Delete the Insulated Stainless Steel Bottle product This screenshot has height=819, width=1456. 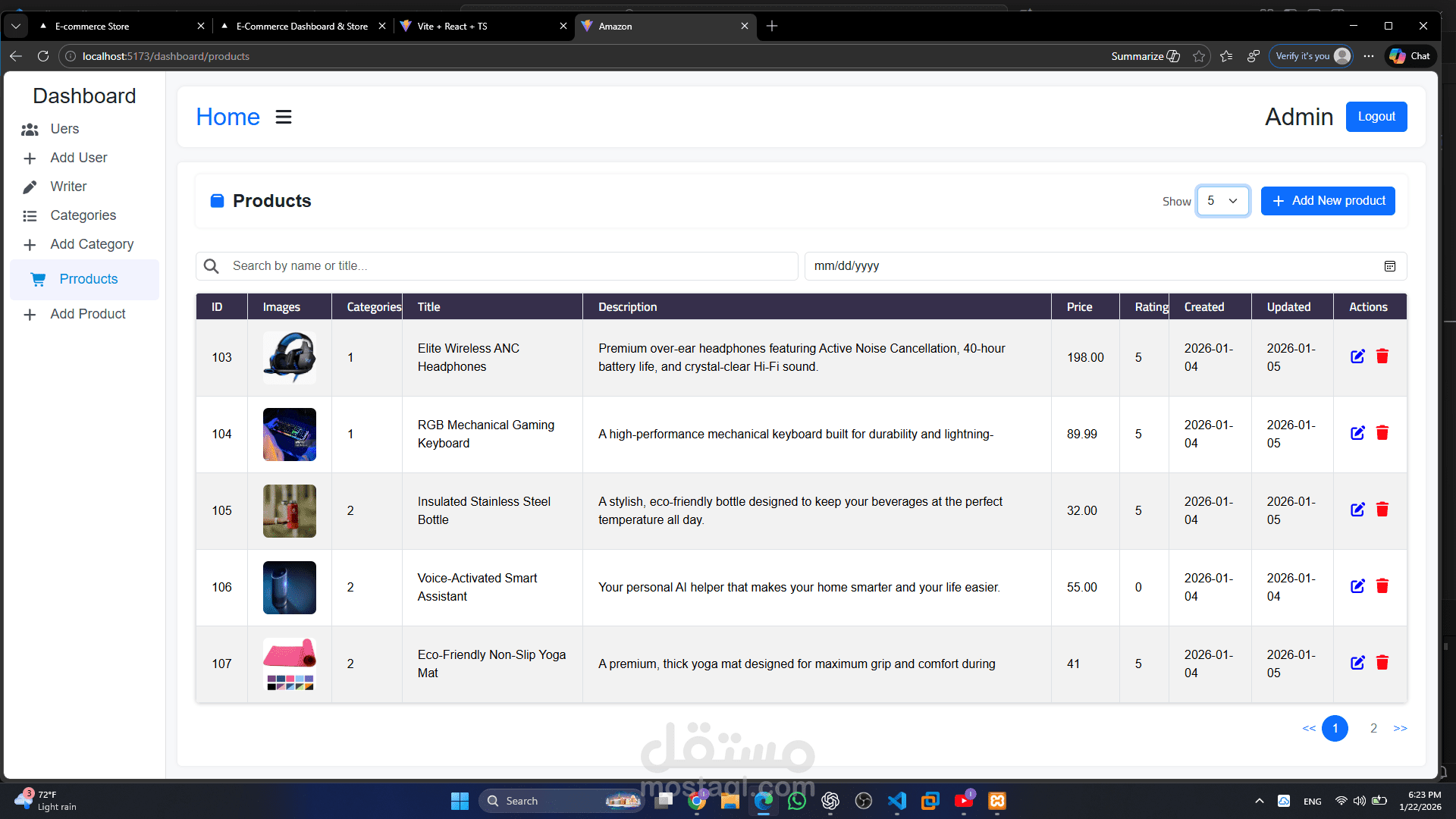[1382, 510]
